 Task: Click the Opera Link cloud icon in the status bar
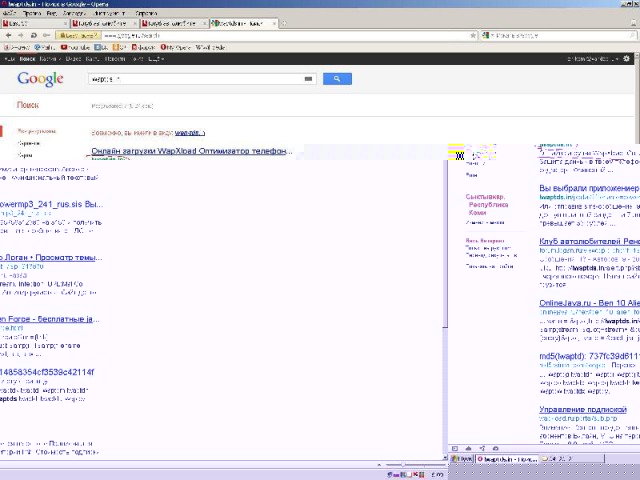pos(468,448)
